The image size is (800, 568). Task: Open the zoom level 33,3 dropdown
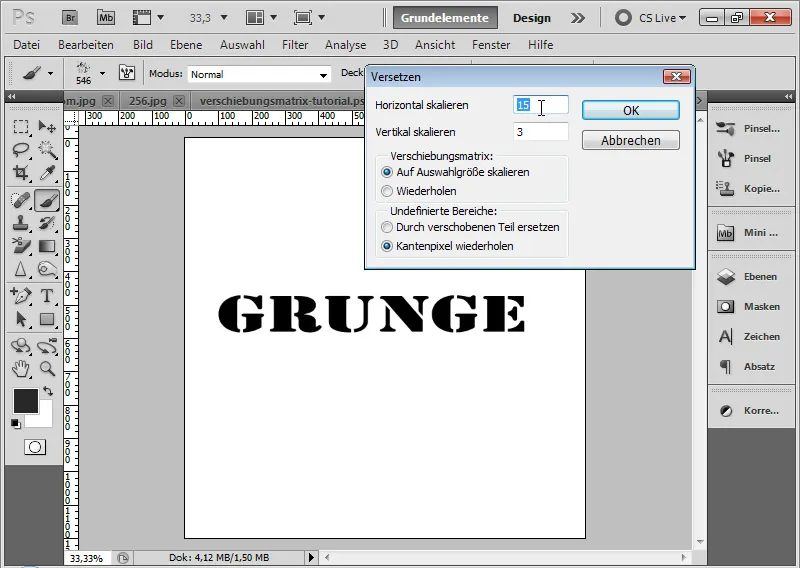point(223,18)
